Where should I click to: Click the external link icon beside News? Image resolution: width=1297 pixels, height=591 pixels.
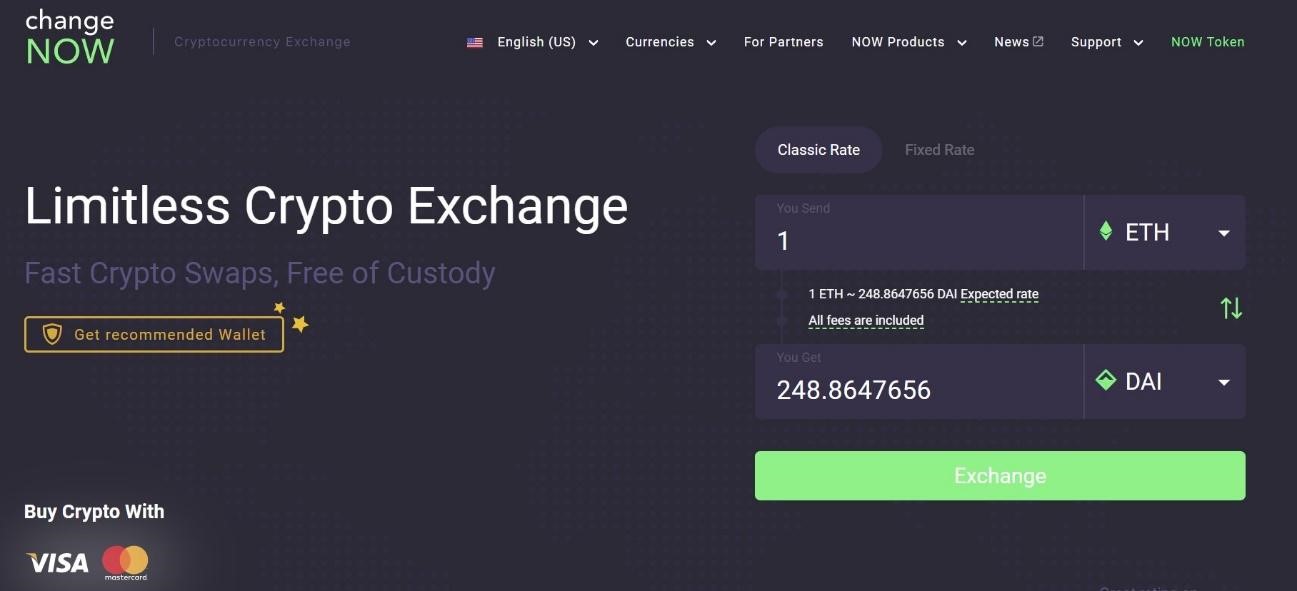tap(1038, 41)
